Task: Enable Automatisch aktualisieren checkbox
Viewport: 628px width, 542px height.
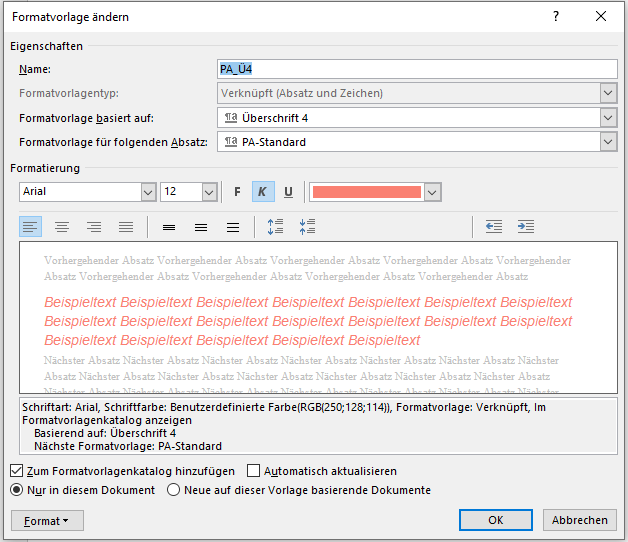Action: tap(254, 471)
